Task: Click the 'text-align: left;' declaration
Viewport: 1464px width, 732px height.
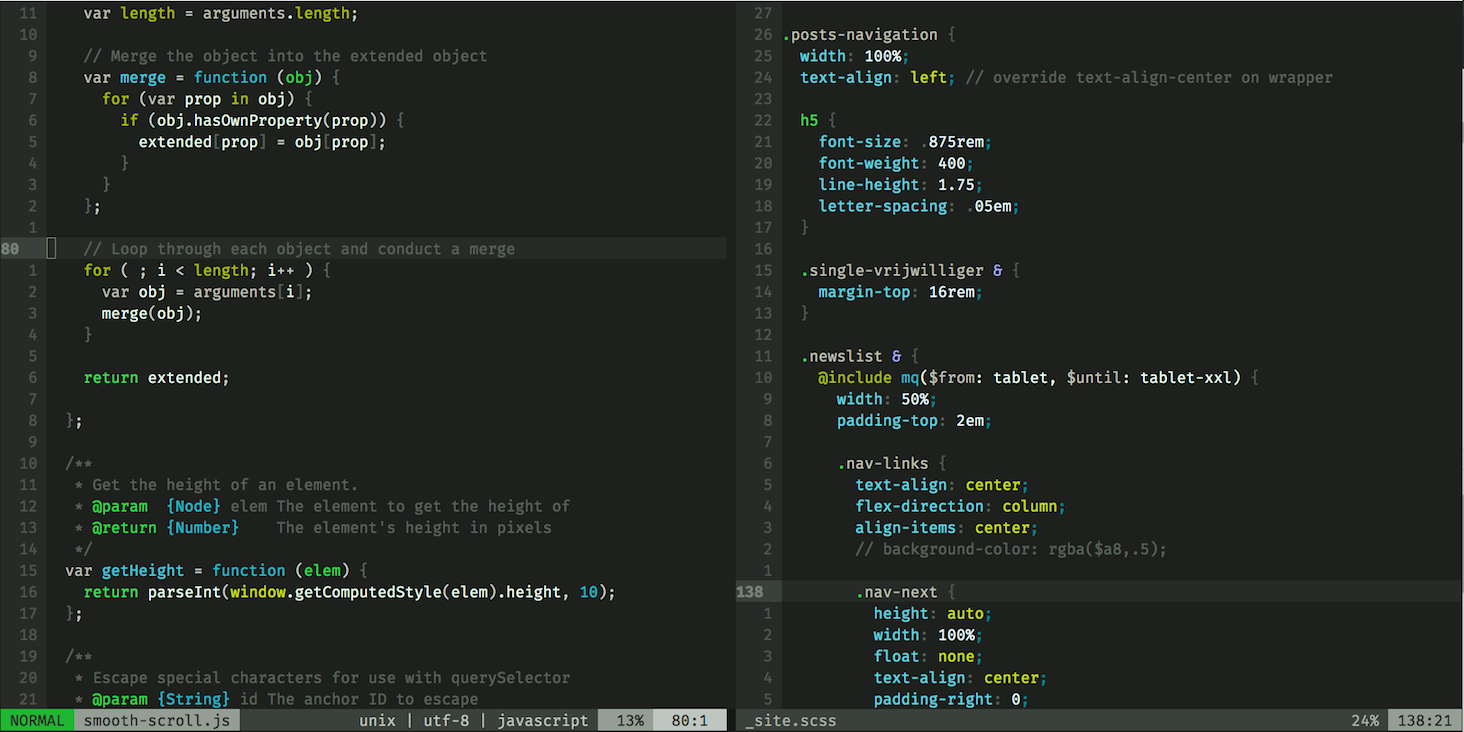Action: [878, 77]
